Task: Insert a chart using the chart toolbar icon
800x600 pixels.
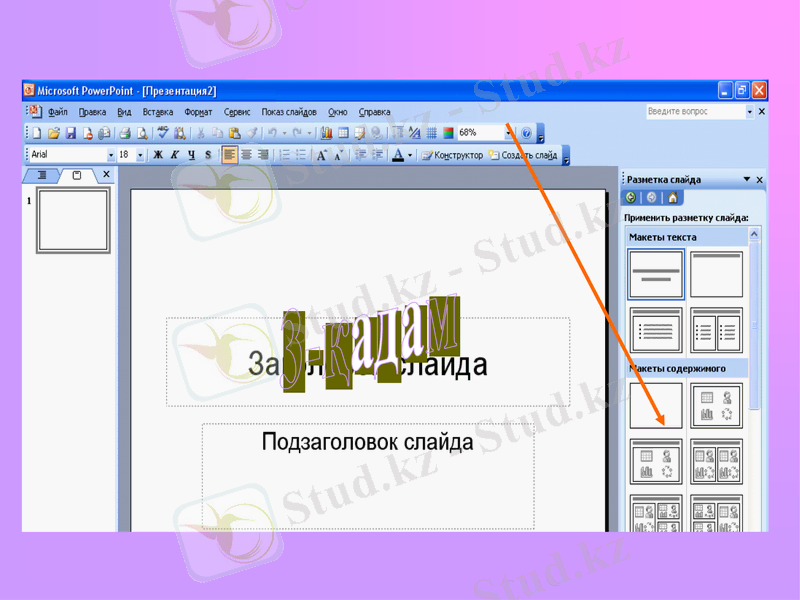Action: point(326,133)
